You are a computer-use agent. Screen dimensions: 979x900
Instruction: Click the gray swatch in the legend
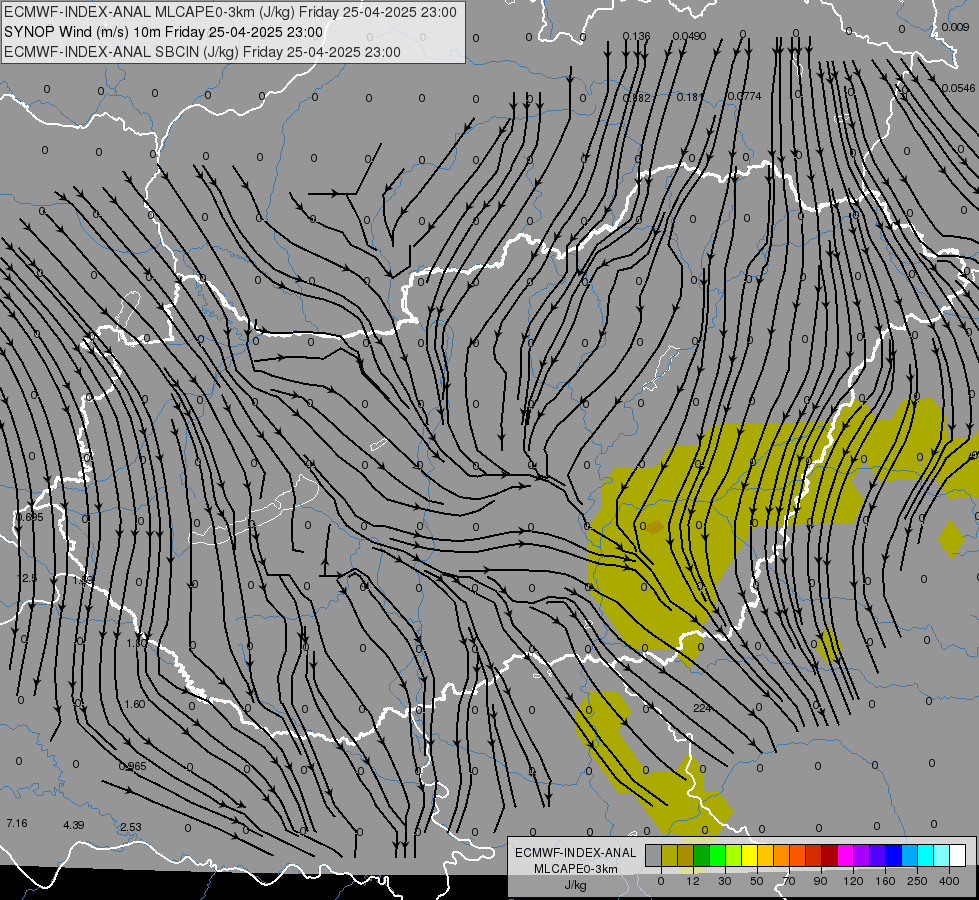pyautogui.click(x=654, y=855)
